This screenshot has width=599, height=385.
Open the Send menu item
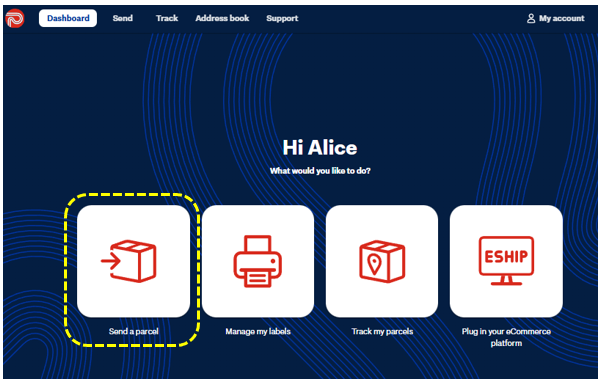pyautogui.click(x=123, y=18)
